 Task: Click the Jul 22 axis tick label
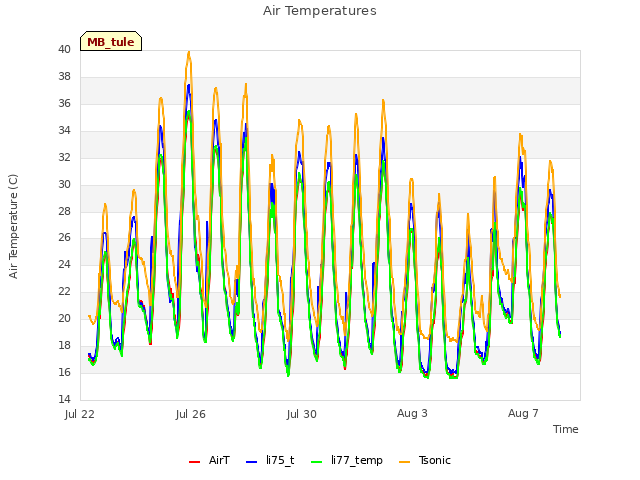pos(80,414)
